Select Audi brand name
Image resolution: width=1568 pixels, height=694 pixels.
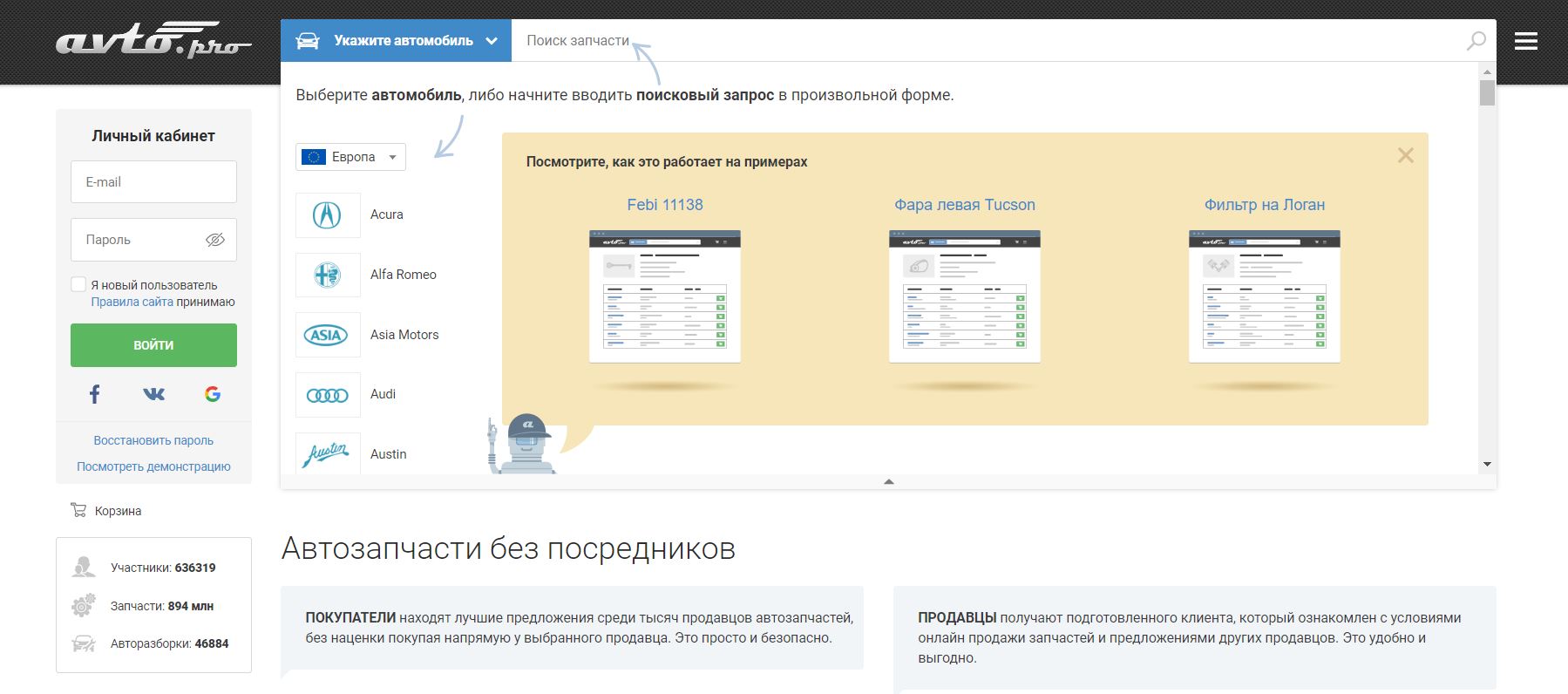[383, 394]
